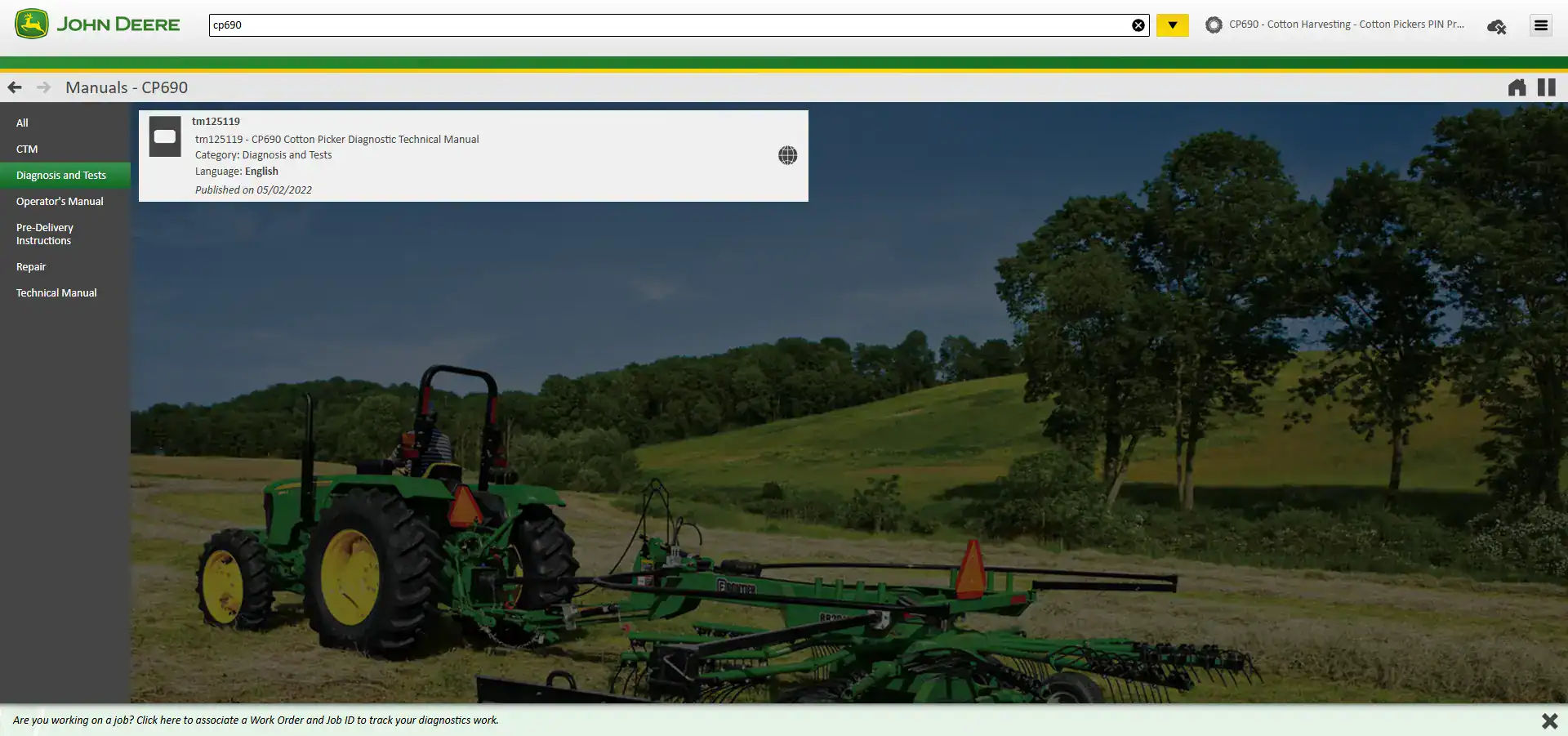The height and width of the screenshot is (736, 1568).
Task: Click the model selector circle icon
Action: click(1214, 25)
